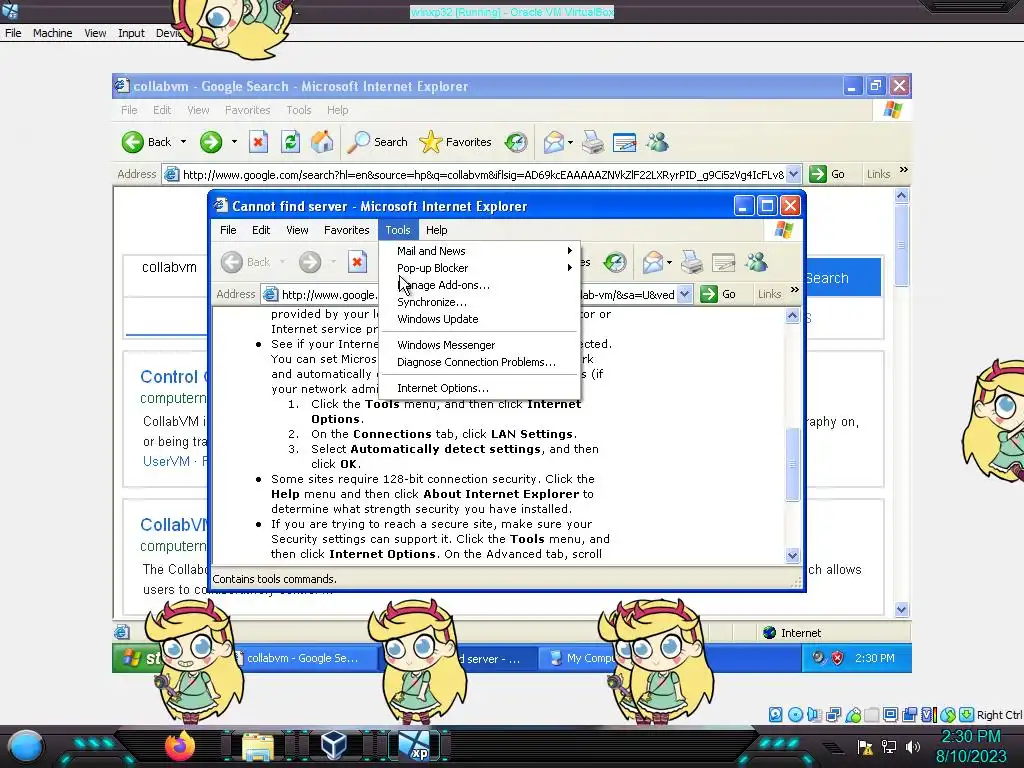Image resolution: width=1024 pixels, height=768 pixels.
Task: Click Messenger icon in Cannot find server window
Action: (x=756, y=263)
